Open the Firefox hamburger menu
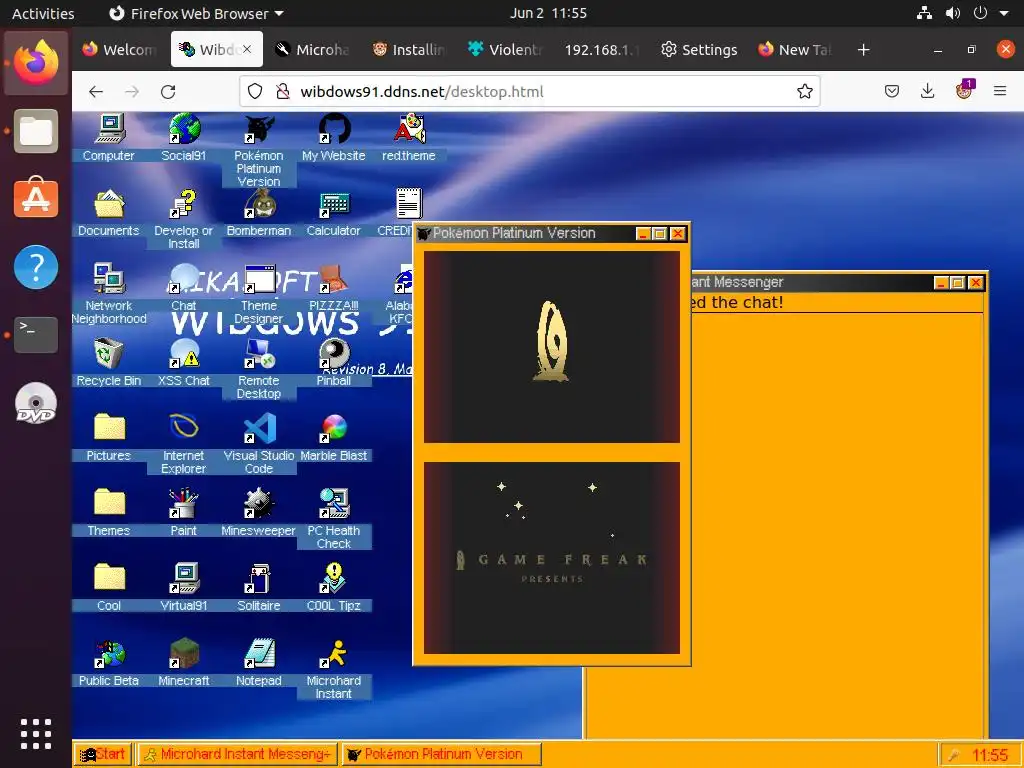 [1000, 91]
